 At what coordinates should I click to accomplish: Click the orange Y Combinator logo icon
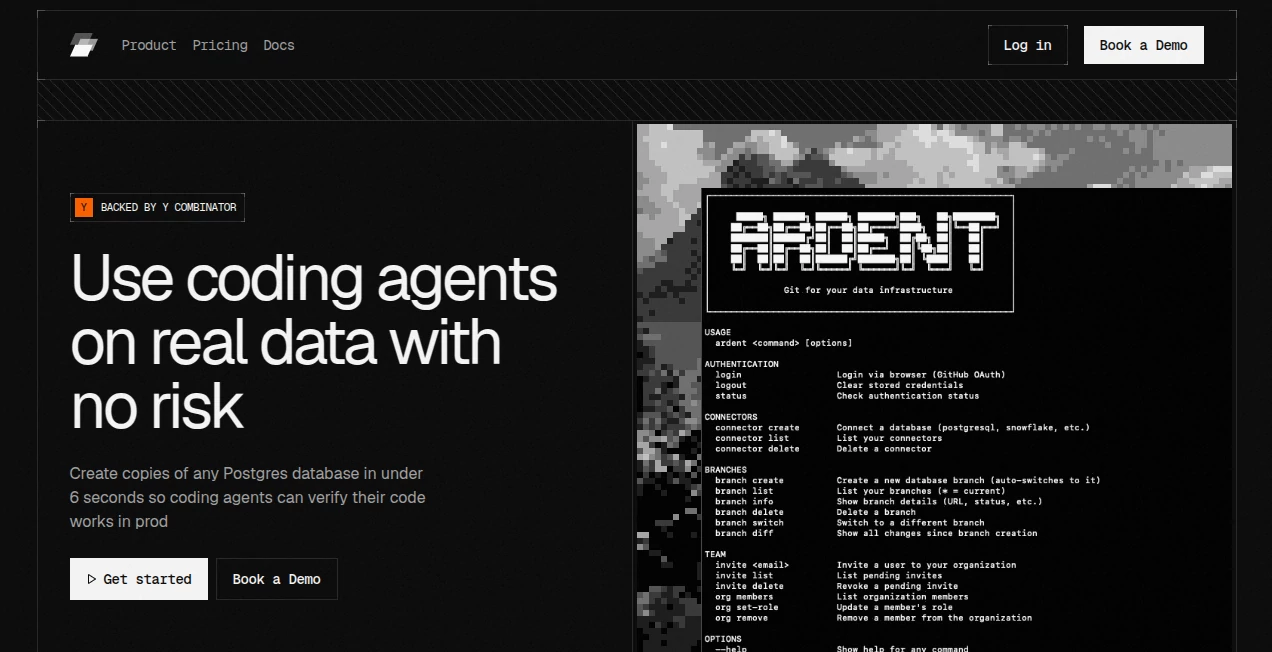pos(84,207)
